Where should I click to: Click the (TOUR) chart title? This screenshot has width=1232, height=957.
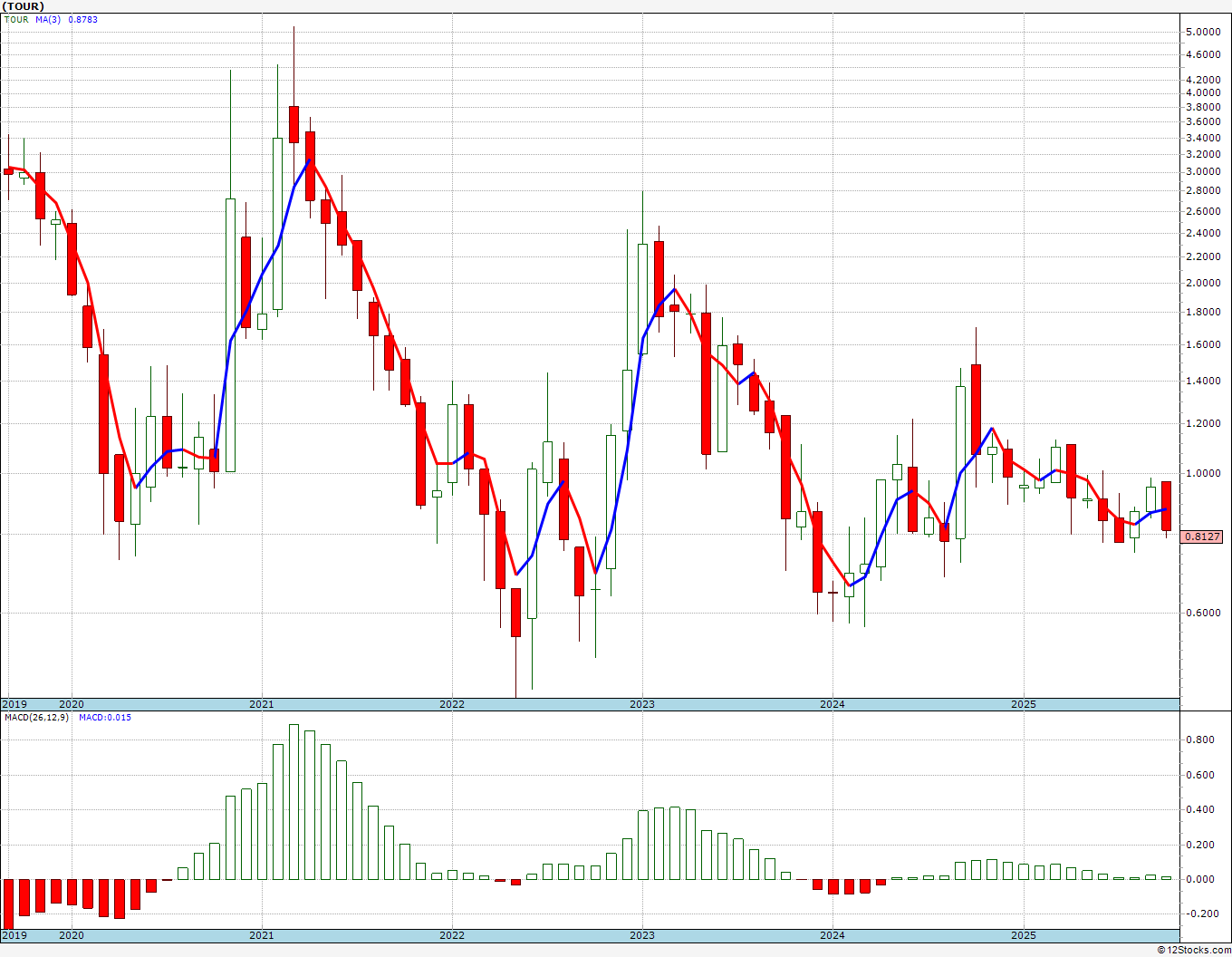pos(24,6)
